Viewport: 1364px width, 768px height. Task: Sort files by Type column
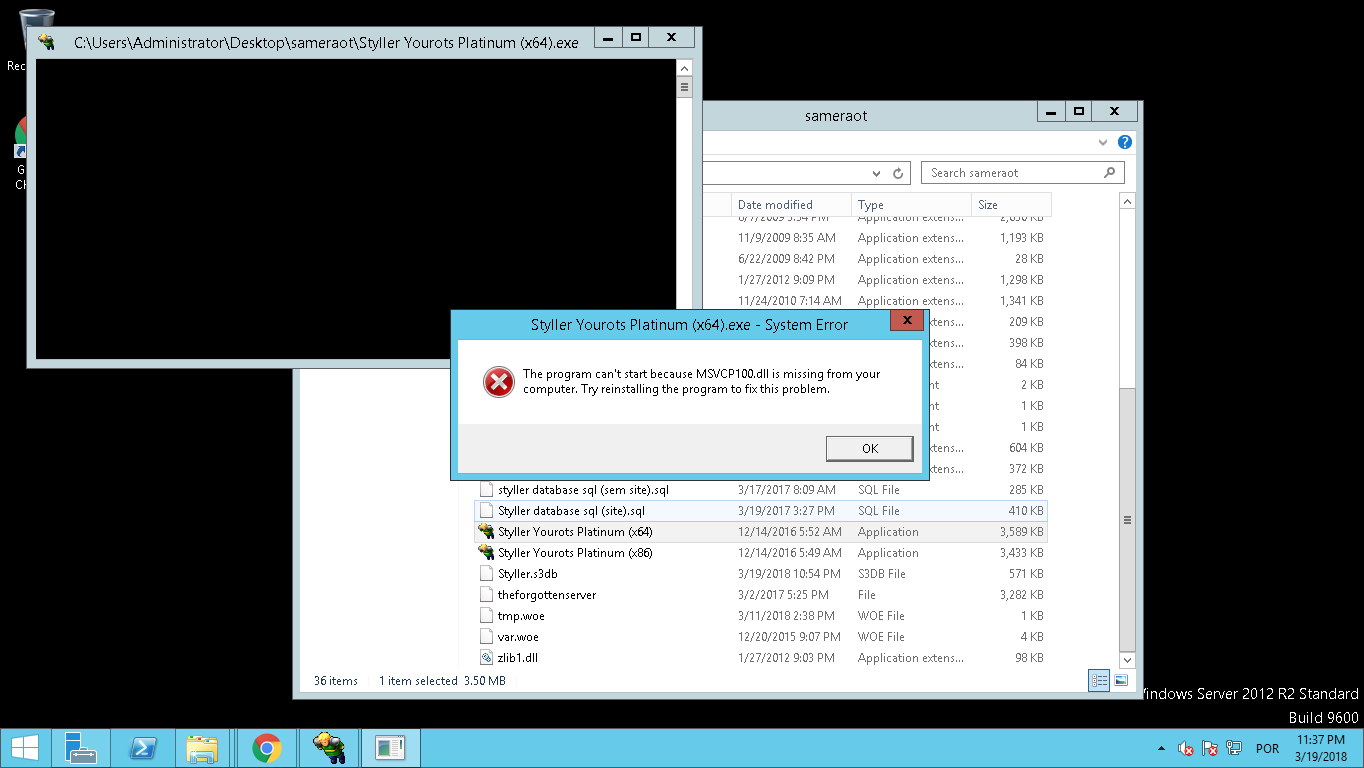pyautogui.click(x=911, y=204)
